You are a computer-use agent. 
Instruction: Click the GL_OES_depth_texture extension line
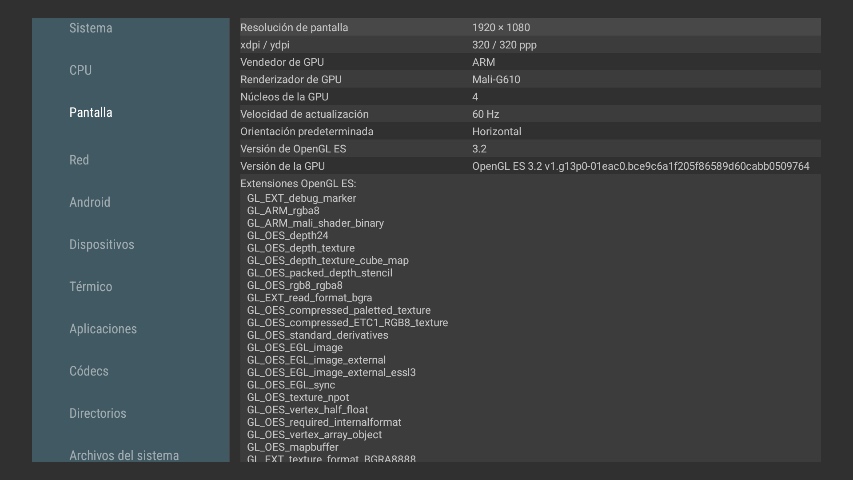pyautogui.click(x=301, y=248)
